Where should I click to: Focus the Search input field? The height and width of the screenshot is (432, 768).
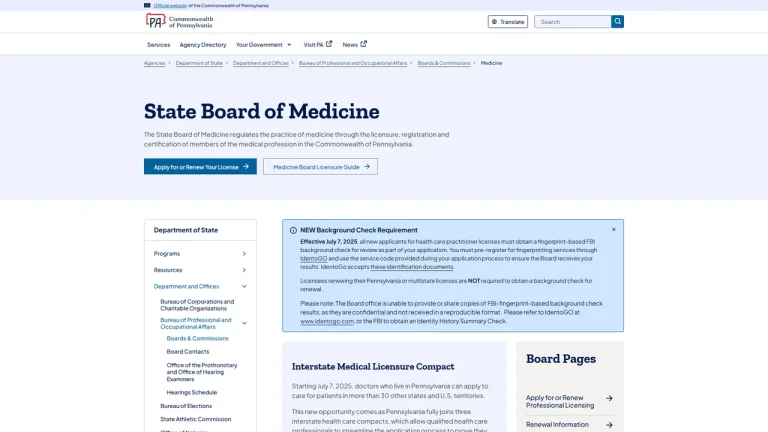[573, 22]
